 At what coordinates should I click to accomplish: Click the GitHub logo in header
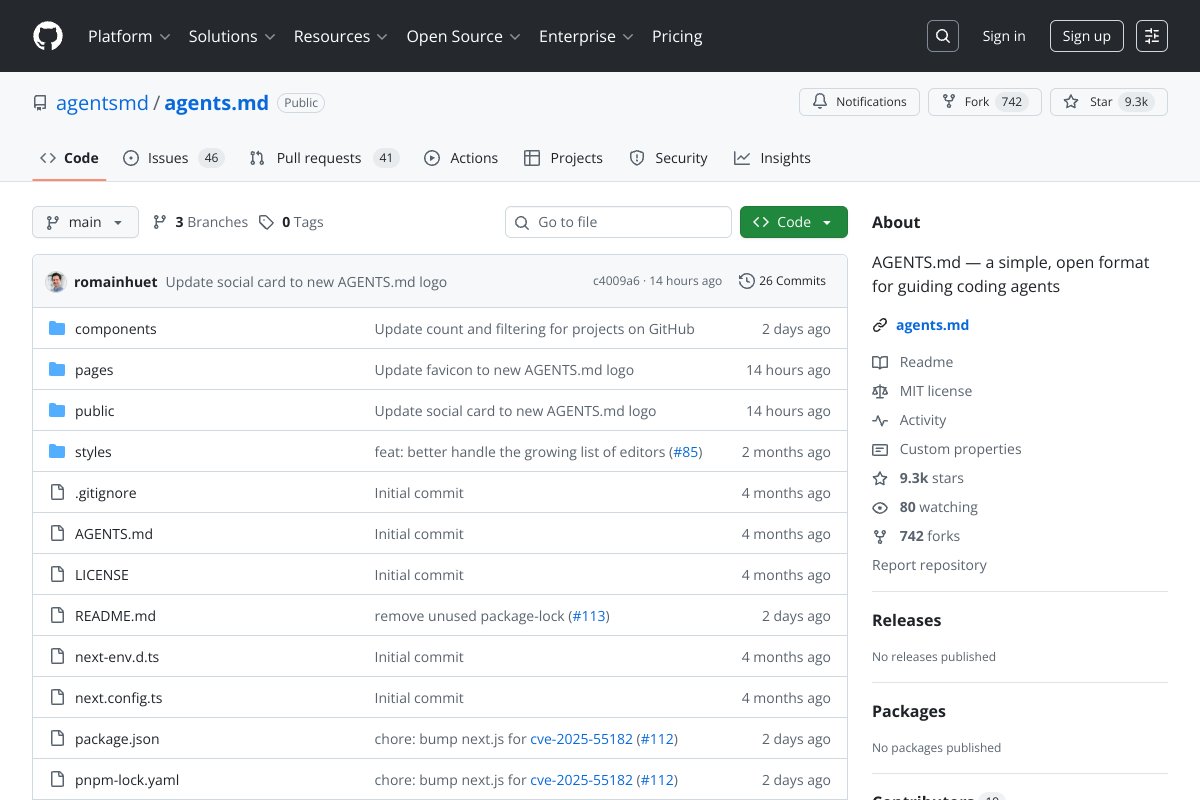click(48, 36)
